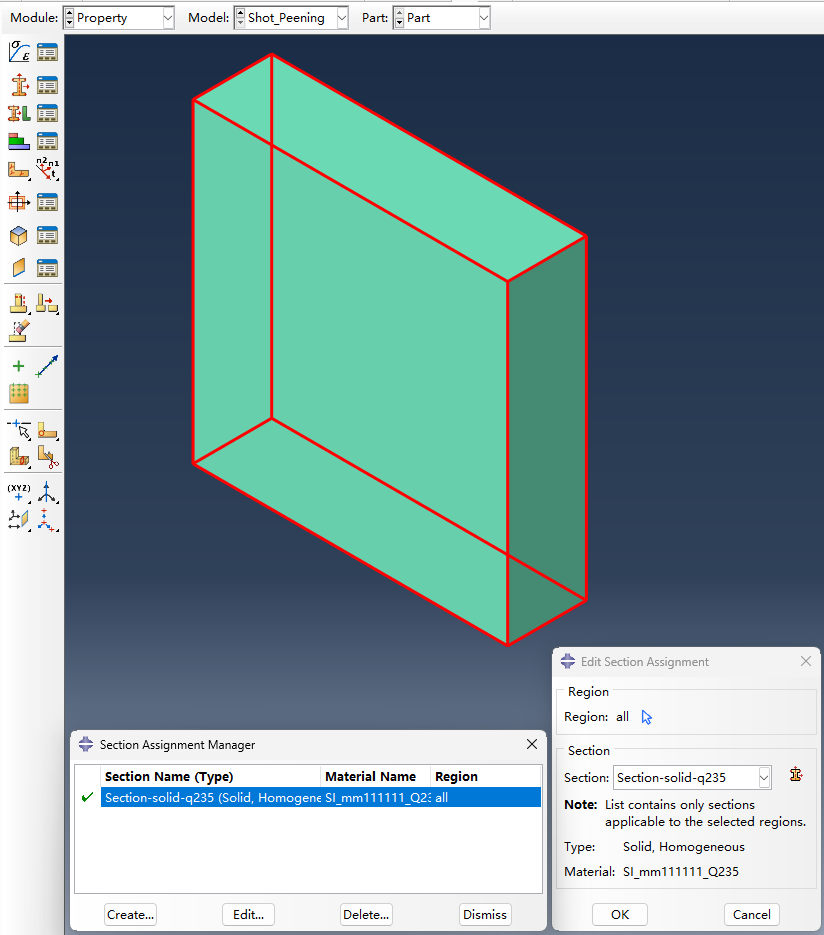Select the Create Skin cube tool
The width and height of the screenshot is (824, 935).
click(19, 236)
